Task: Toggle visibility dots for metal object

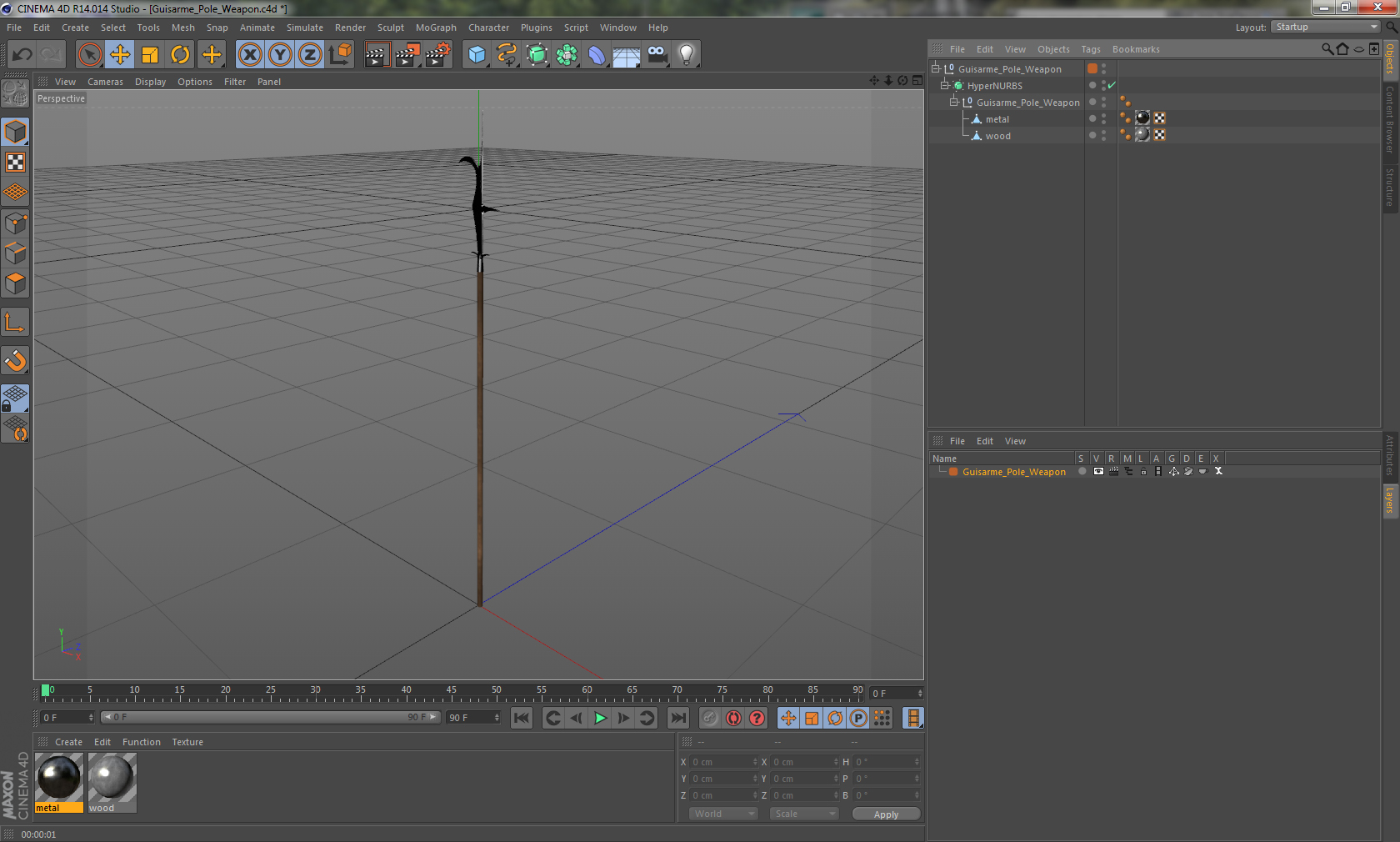Action: coord(1103,118)
